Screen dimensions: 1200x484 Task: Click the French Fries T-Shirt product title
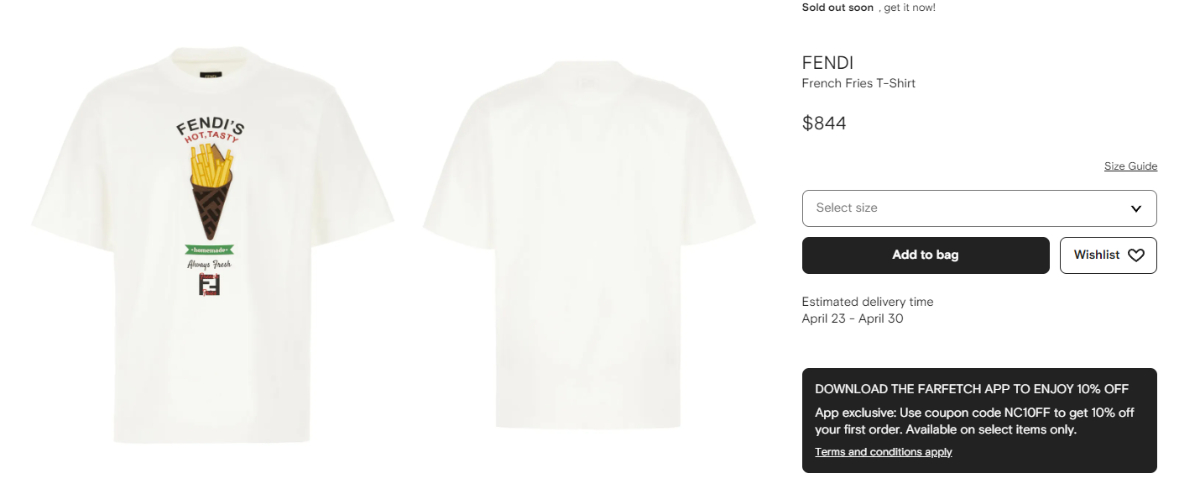pyautogui.click(x=858, y=83)
